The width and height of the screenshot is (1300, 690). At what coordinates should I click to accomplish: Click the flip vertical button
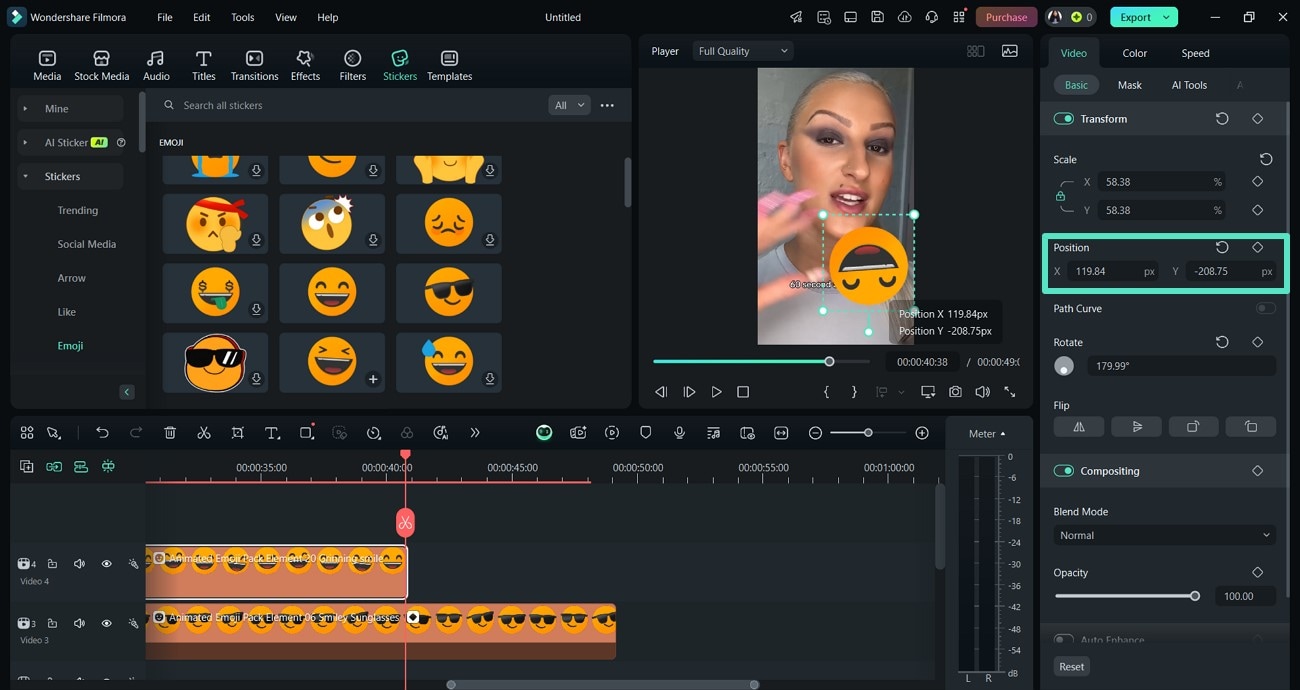tap(1137, 426)
